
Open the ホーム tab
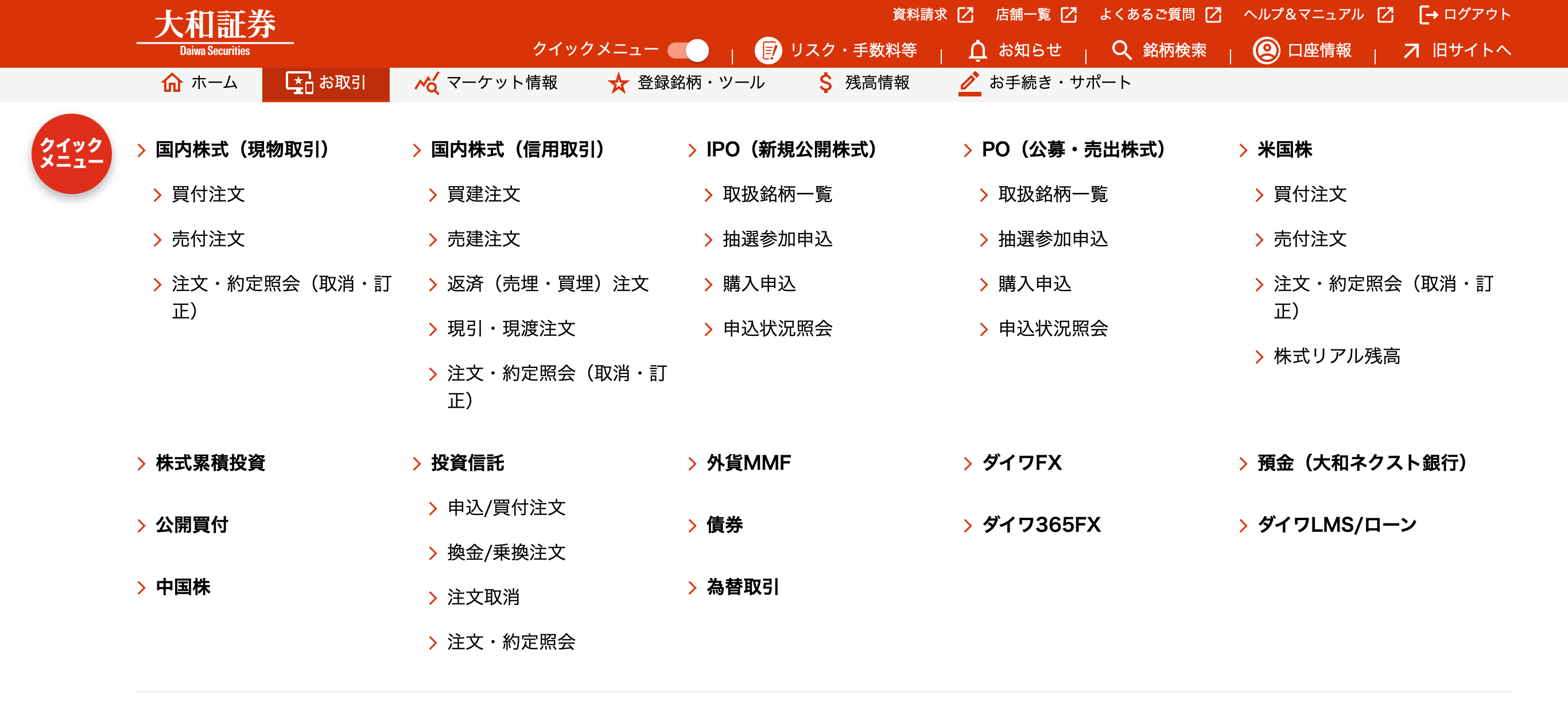[200, 83]
